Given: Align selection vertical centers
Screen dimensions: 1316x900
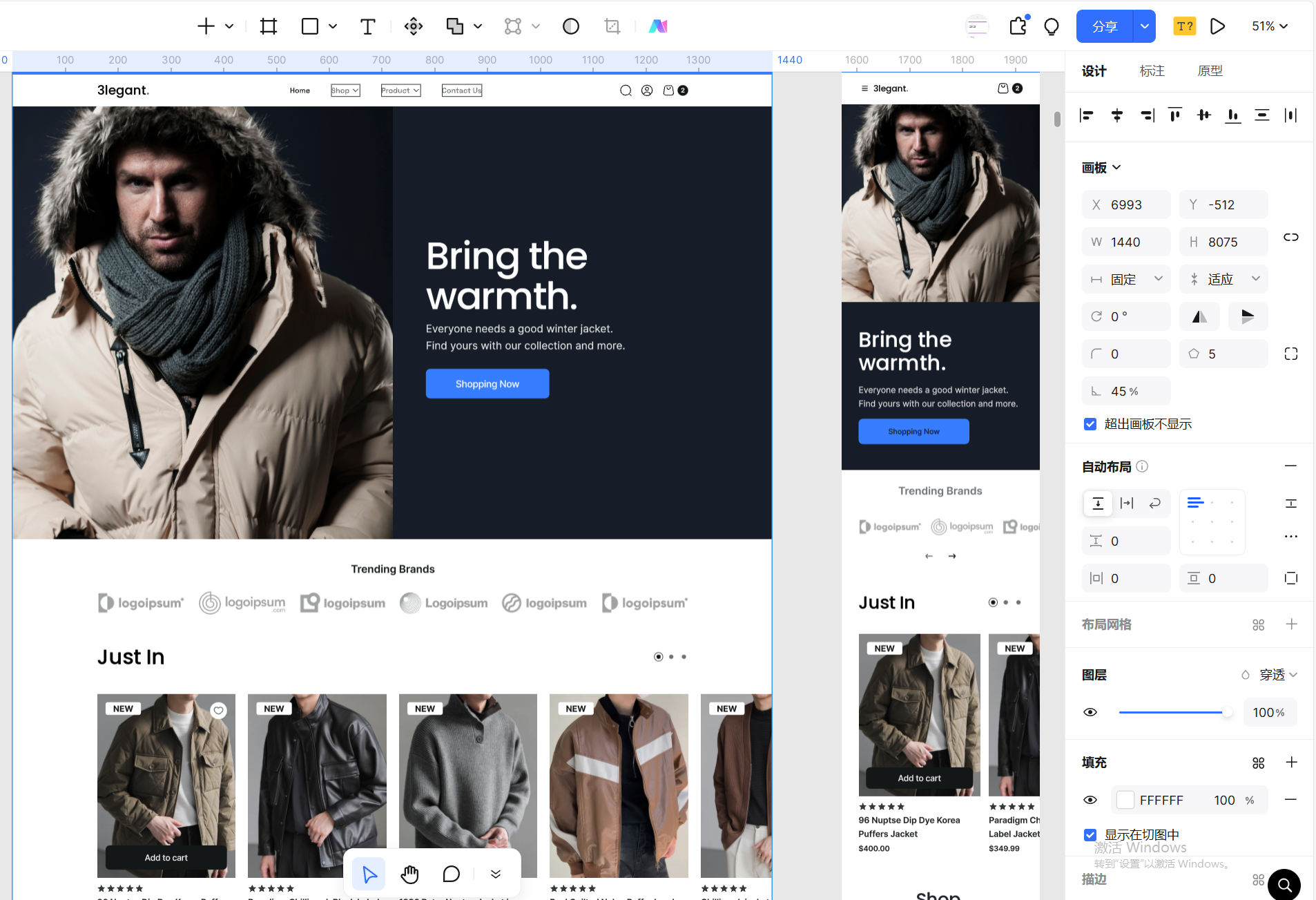Looking at the screenshot, I should coord(1203,115).
